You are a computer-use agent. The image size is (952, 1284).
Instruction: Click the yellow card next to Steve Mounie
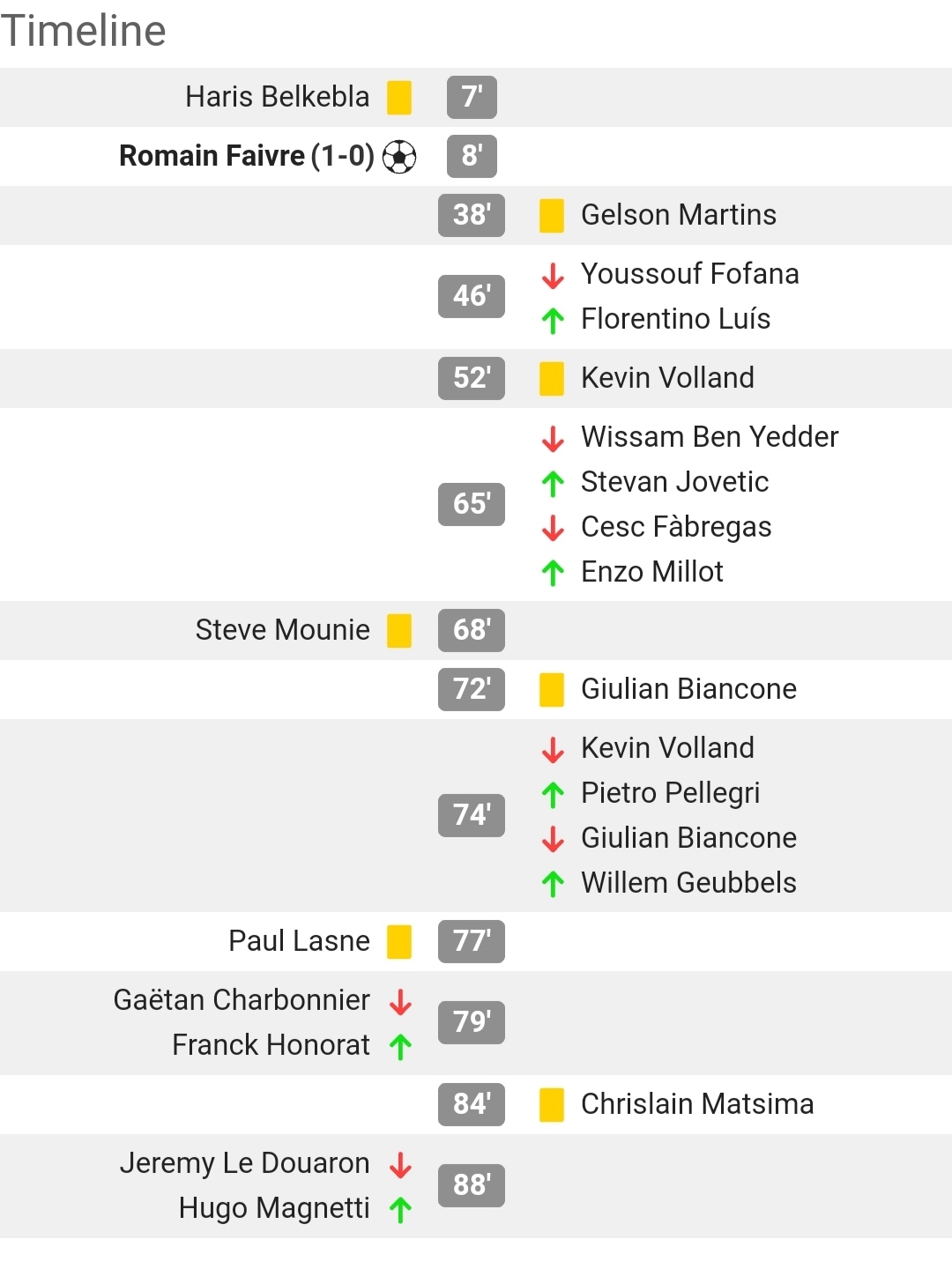[x=399, y=630]
